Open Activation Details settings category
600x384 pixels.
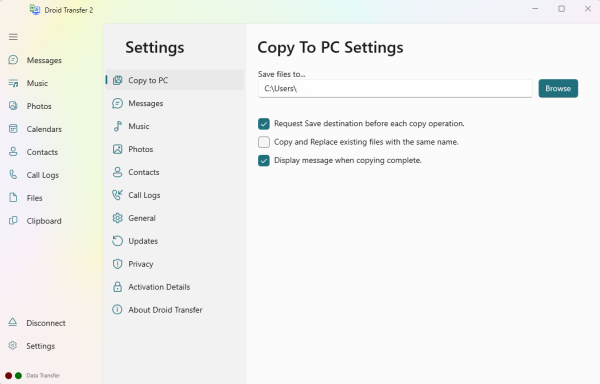coord(174,287)
